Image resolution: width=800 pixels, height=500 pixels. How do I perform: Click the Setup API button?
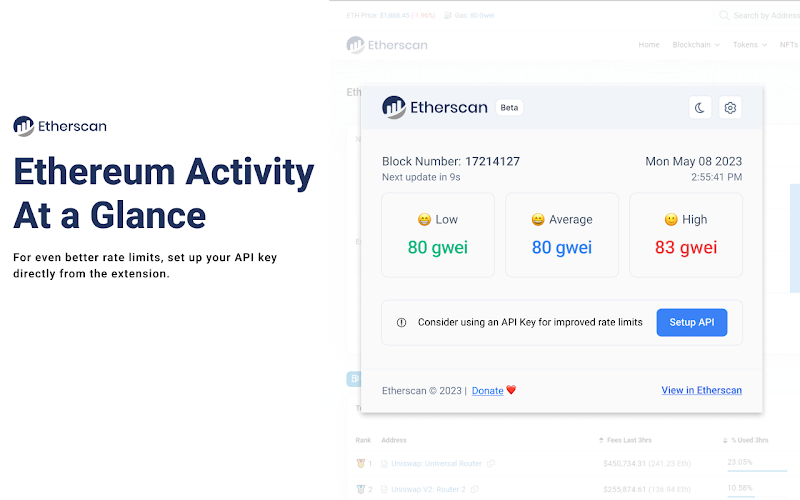click(692, 322)
